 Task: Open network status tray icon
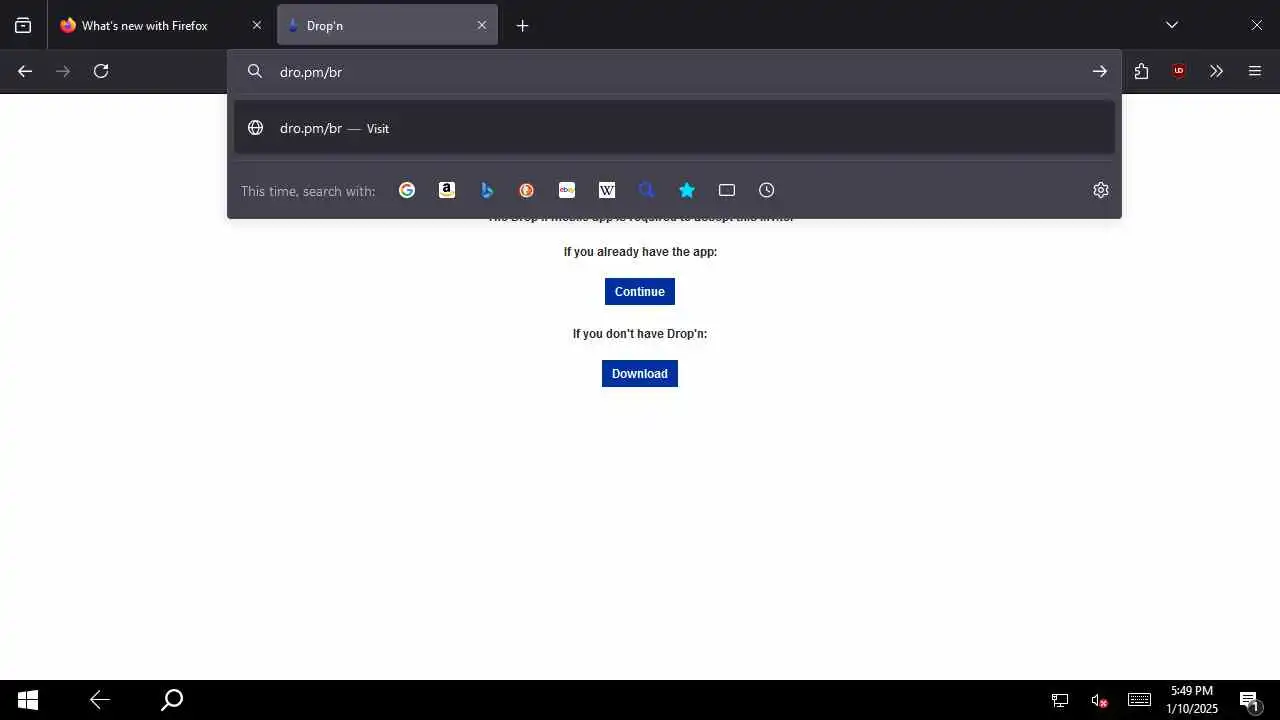point(1060,700)
